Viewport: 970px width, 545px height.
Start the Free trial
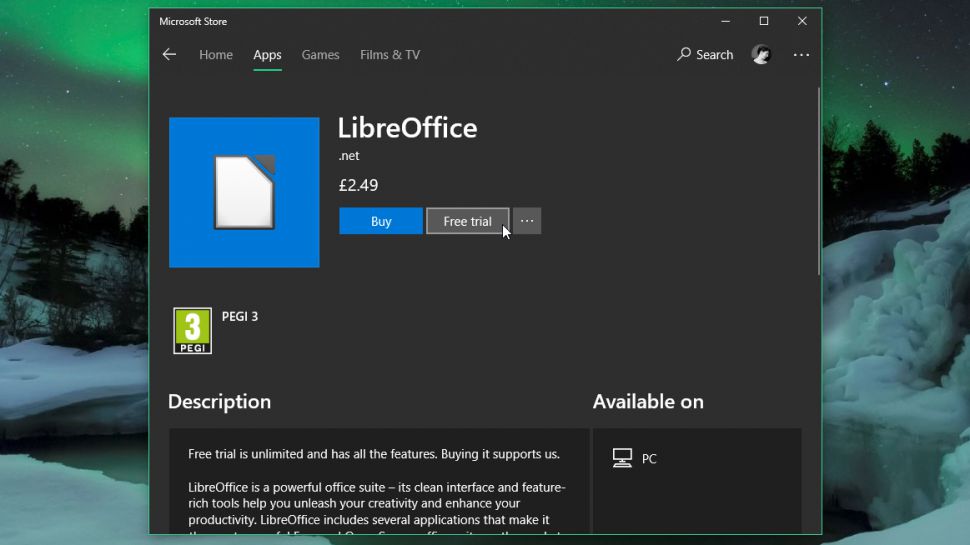(x=468, y=221)
